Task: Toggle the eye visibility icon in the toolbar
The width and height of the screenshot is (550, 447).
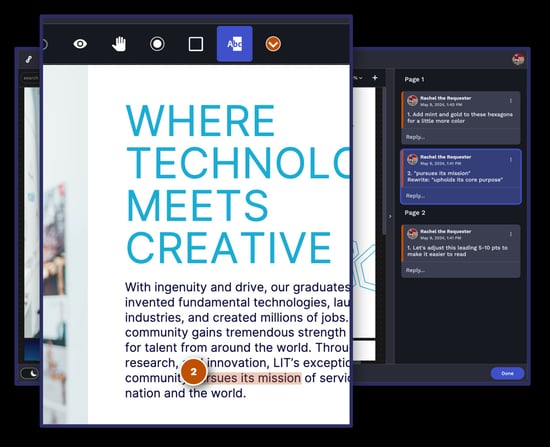Action: (x=80, y=44)
